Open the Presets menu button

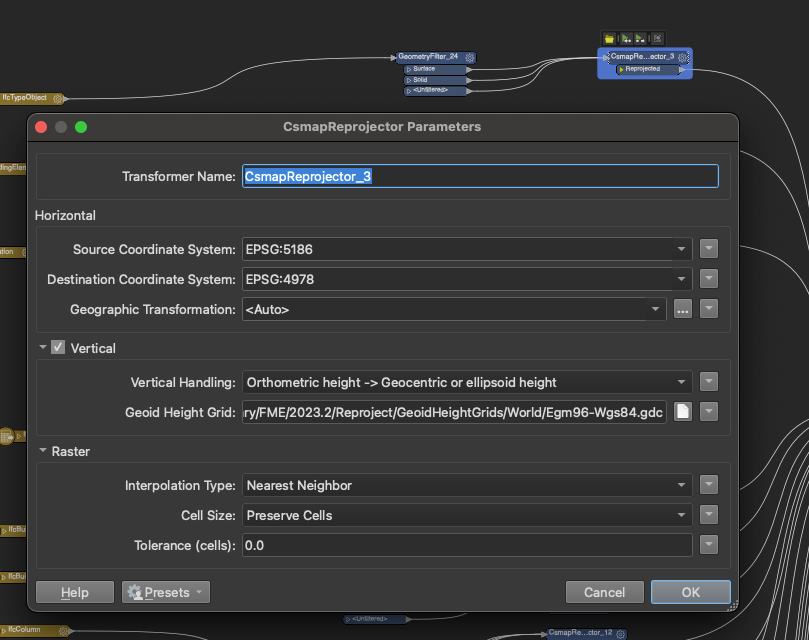(166, 592)
